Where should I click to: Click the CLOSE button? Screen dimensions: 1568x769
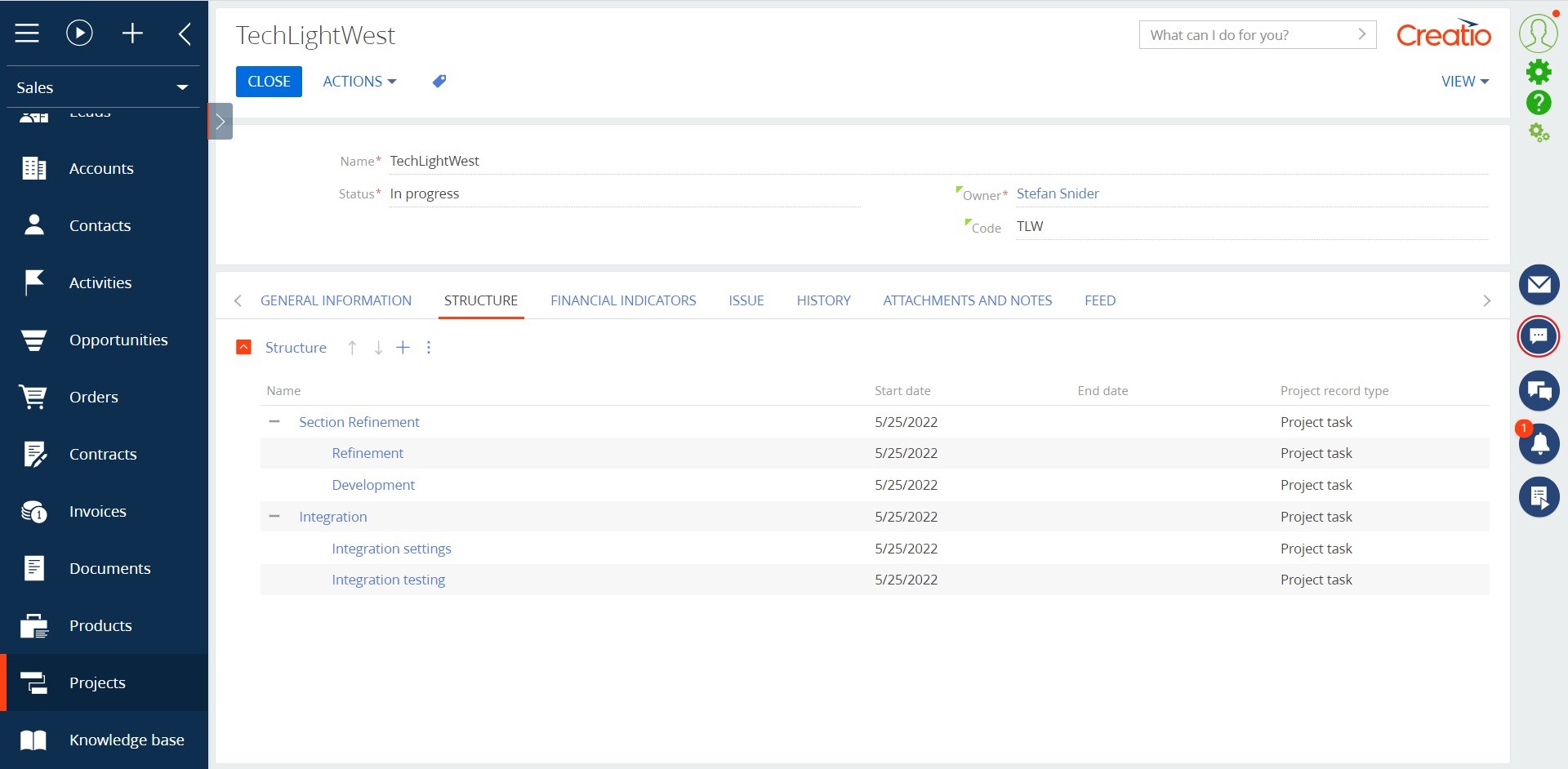pos(269,81)
